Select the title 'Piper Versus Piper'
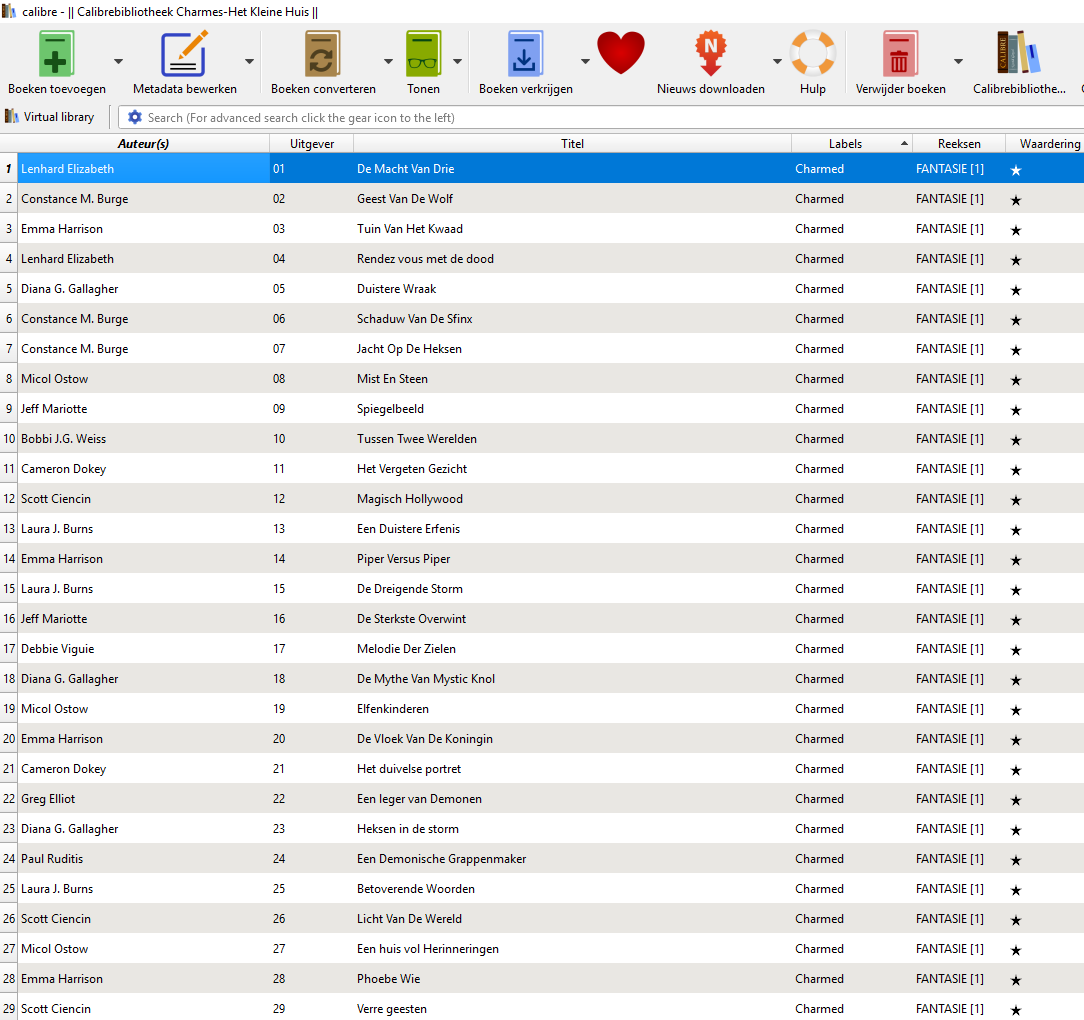The height and width of the screenshot is (1020, 1084). coord(404,559)
